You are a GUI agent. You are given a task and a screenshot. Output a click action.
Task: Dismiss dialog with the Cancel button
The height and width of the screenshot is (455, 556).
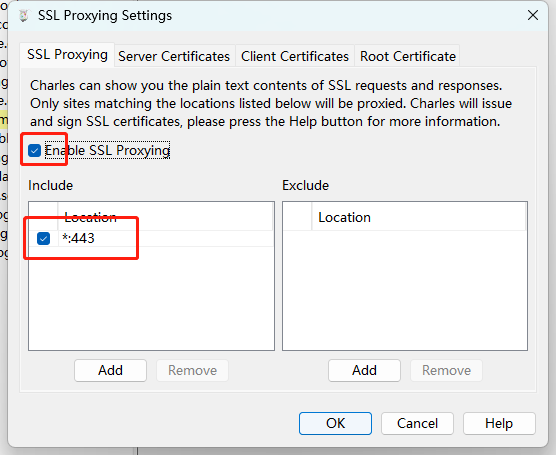[417, 423]
